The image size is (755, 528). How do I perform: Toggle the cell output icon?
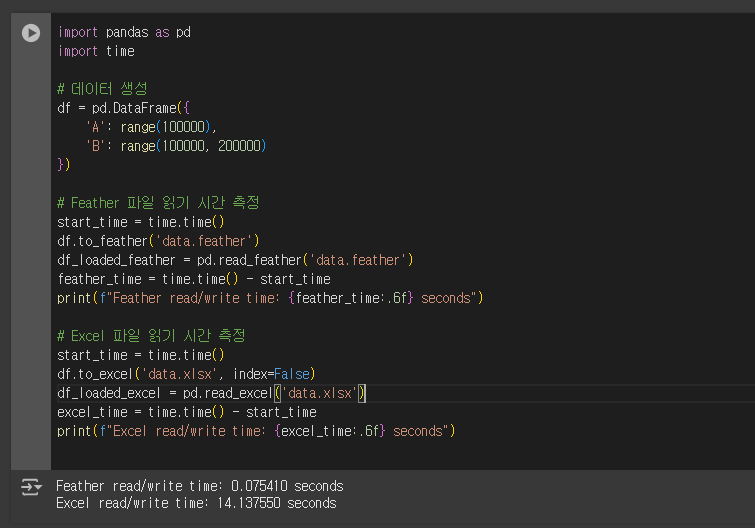click(x=31, y=487)
